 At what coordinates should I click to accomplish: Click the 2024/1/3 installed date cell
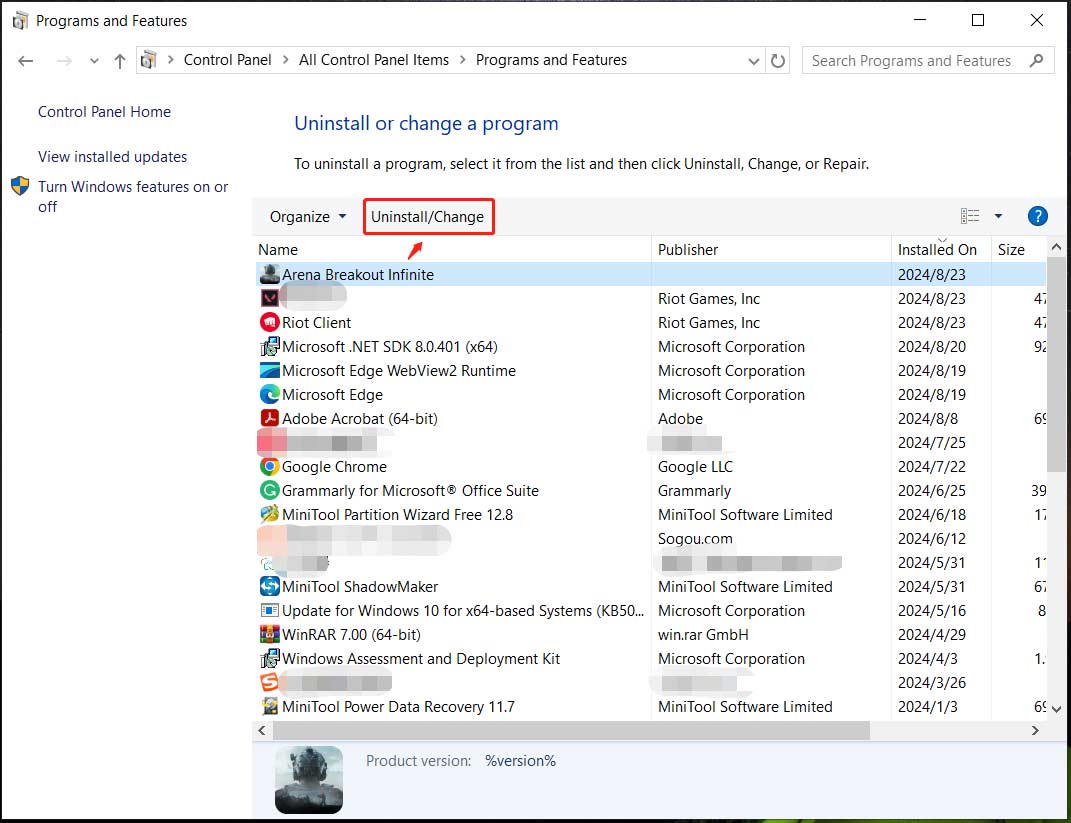coord(928,706)
